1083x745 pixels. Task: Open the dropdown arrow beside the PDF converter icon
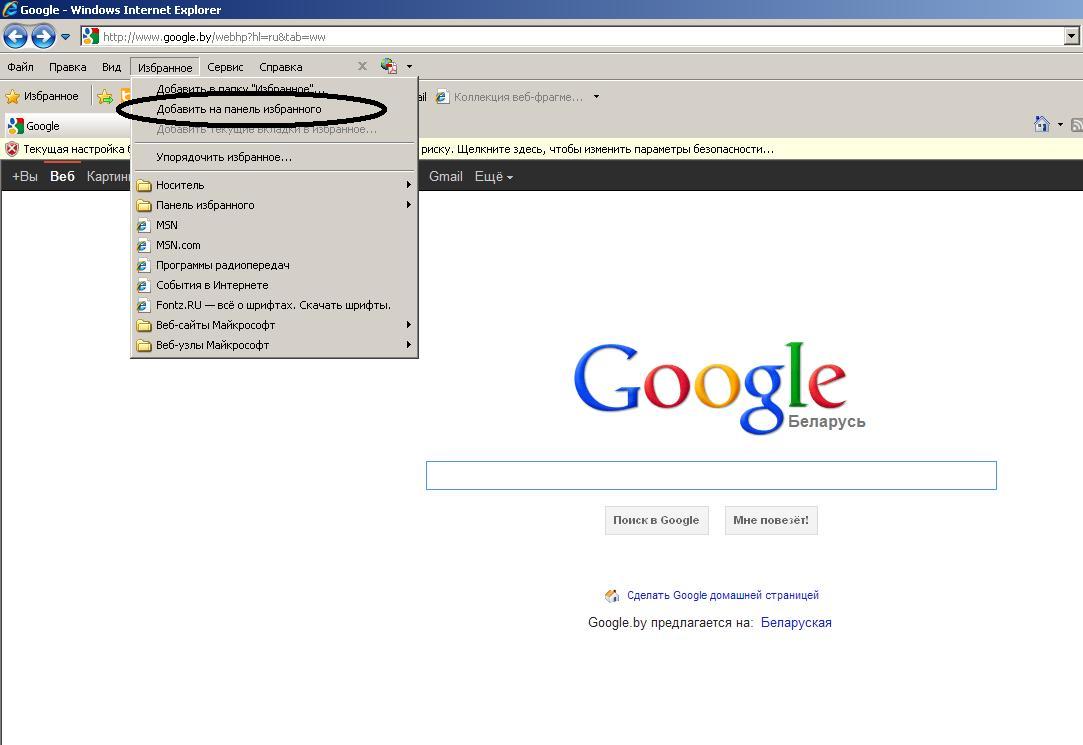pos(410,67)
